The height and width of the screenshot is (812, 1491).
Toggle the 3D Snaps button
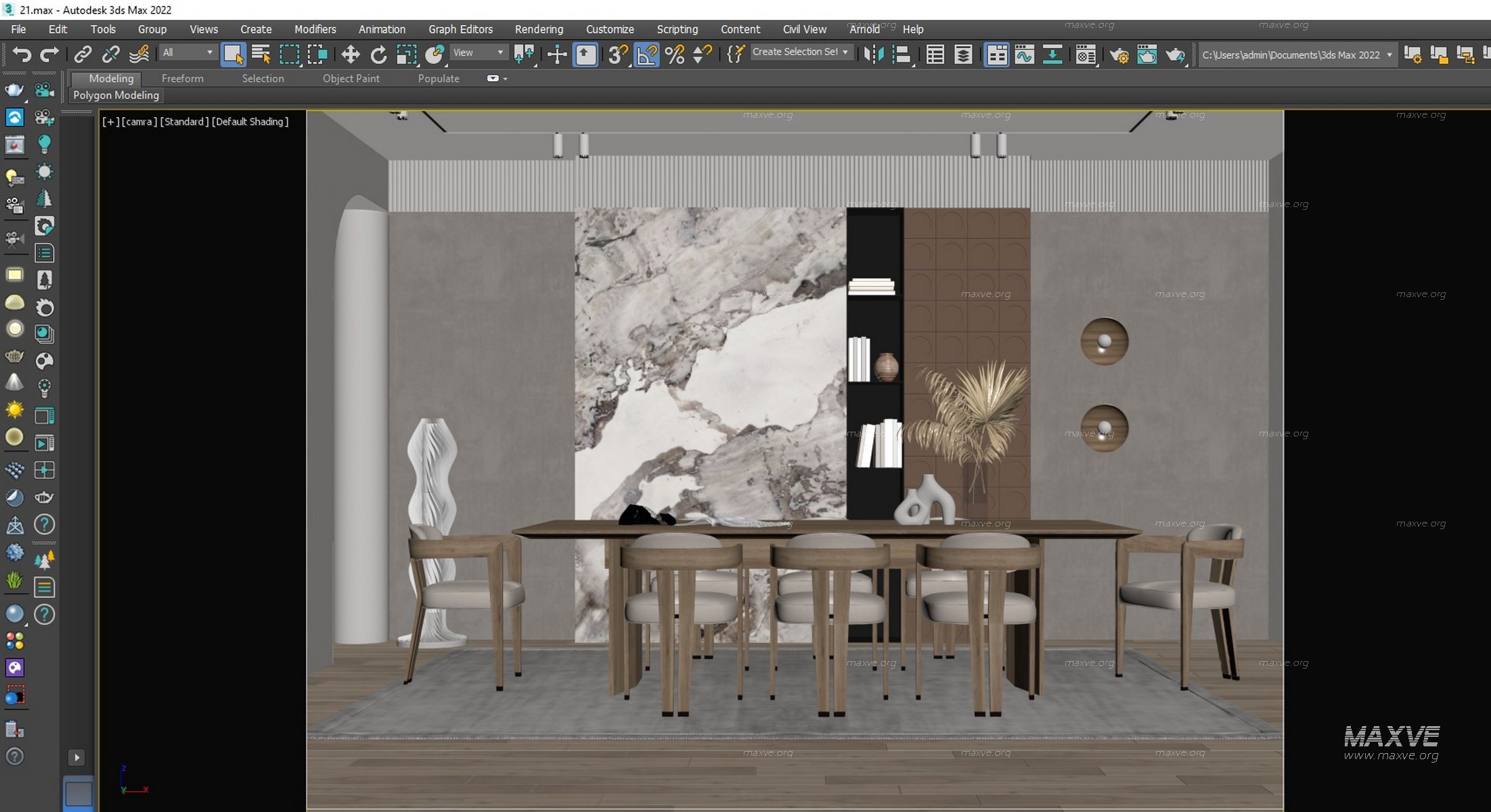coord(617,54)
